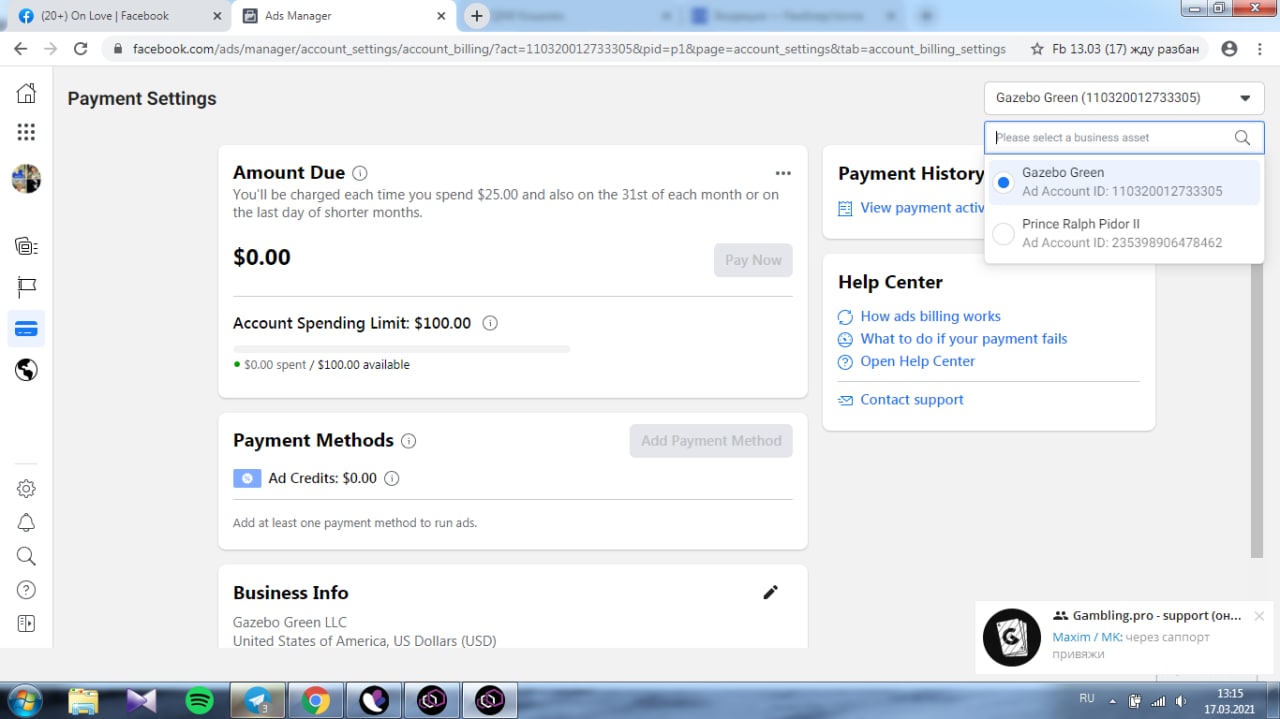1280x719 pixels.
Task: Dismiss the Gambling.pro notification popup
Action: click(1259, 616)
